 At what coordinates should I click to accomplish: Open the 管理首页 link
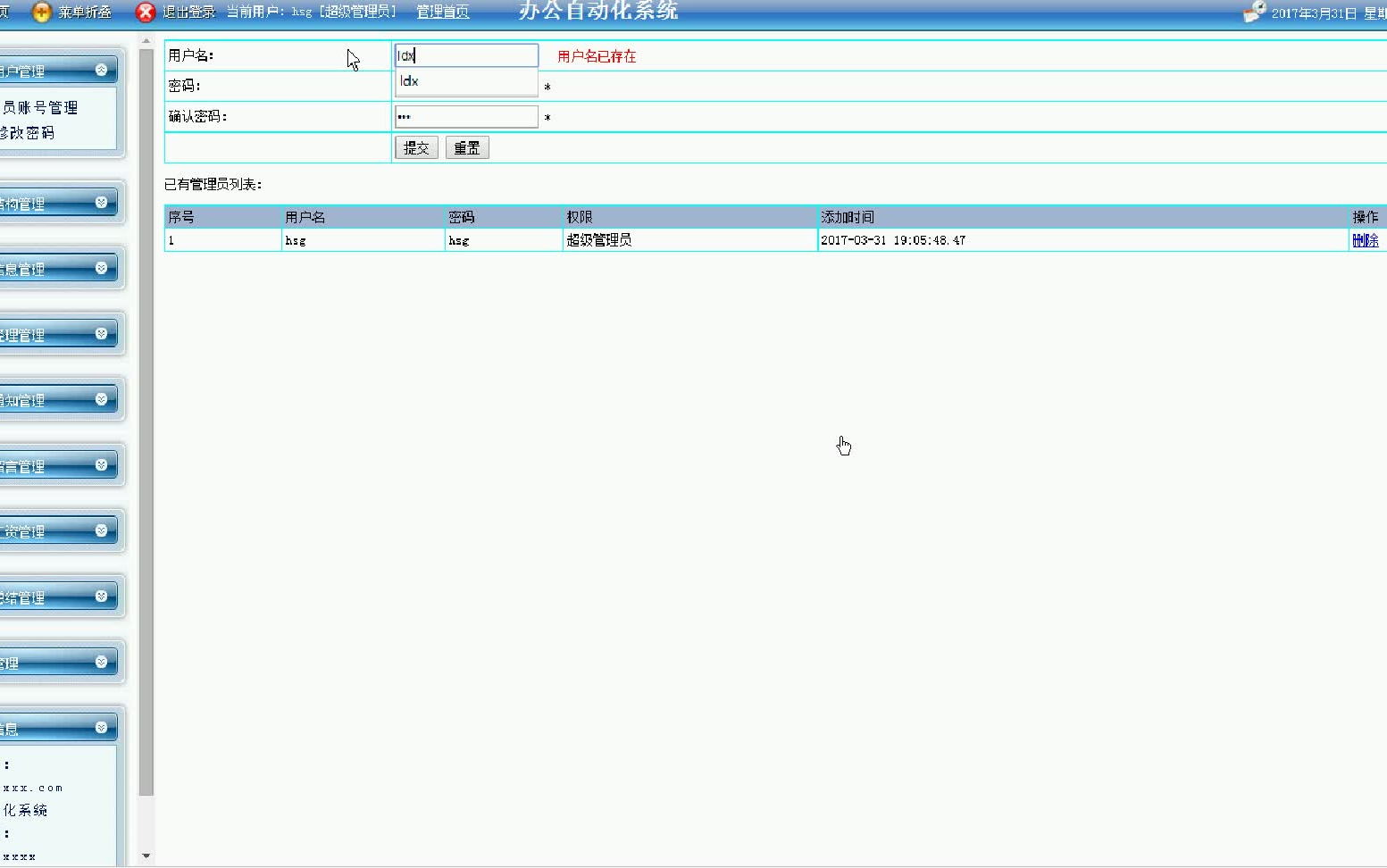pos(443,13)
